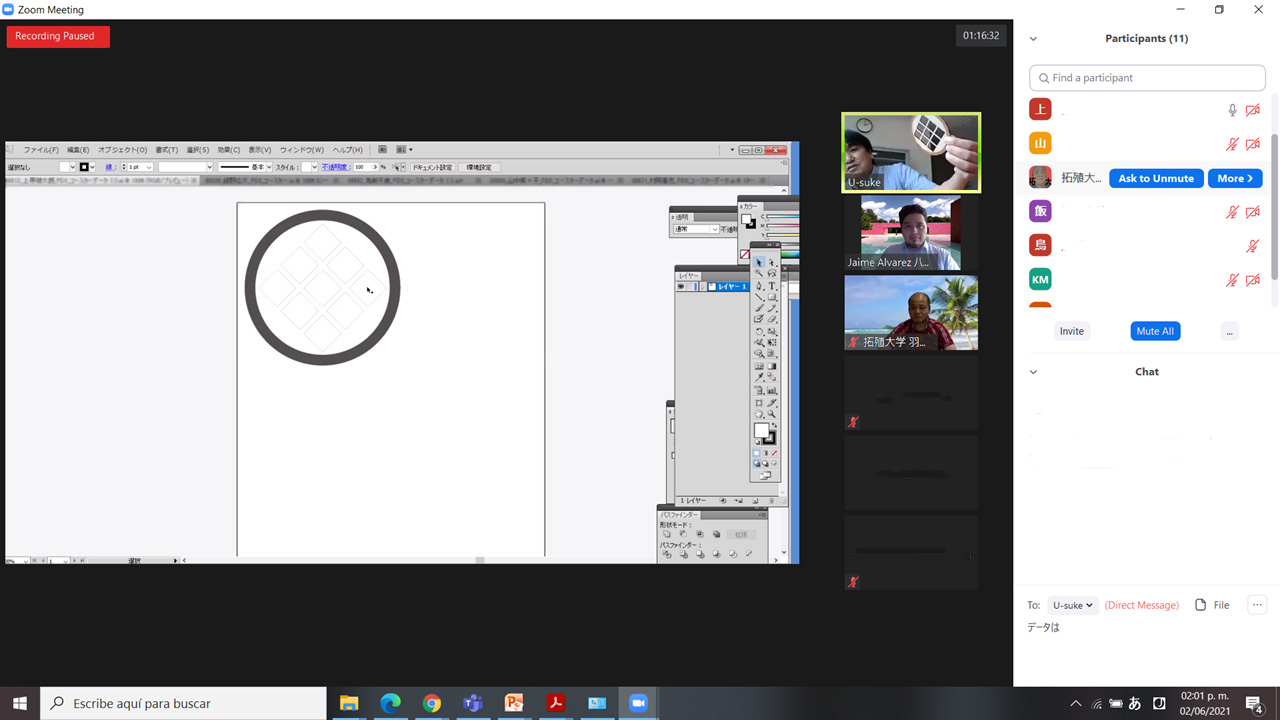Viewport: 1280px width, 720px height.
Task: Open the blend mode 通常 dropdown
Action: click(696, 229)
